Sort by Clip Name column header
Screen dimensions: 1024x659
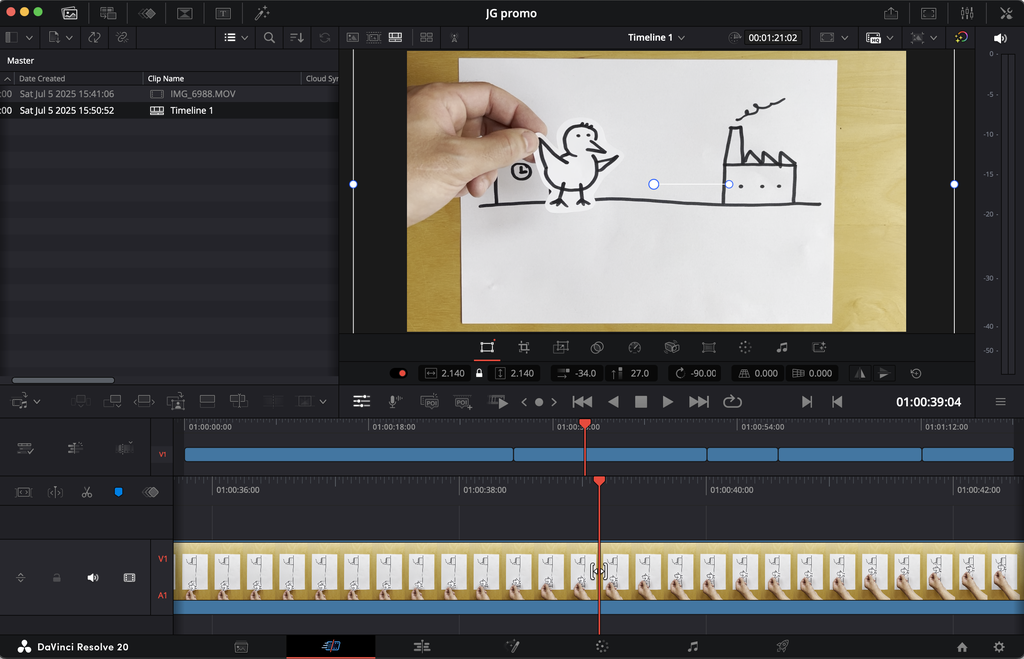point(165,78)
